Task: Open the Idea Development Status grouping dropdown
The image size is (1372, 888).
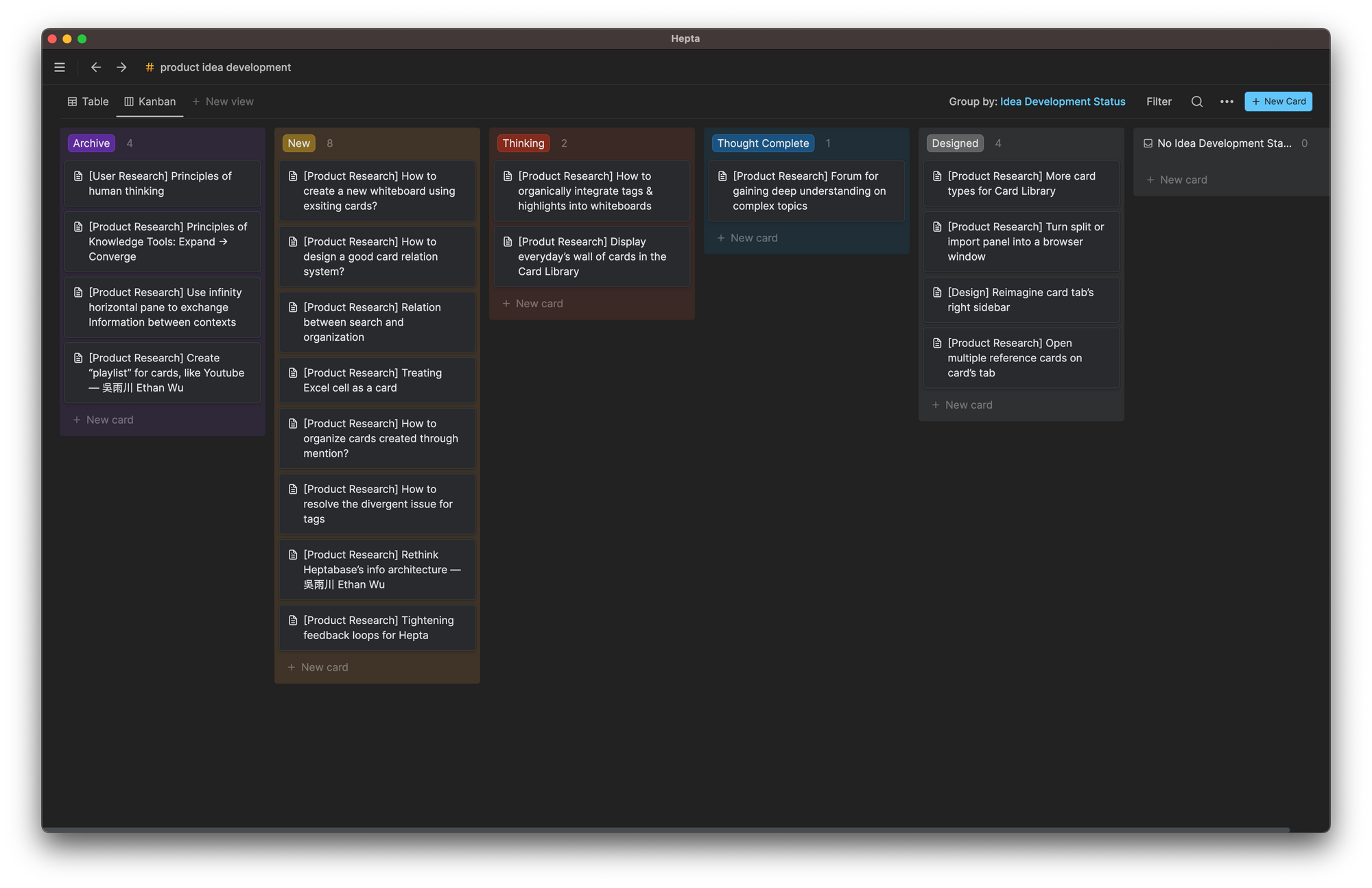Action: point(1062,101)
